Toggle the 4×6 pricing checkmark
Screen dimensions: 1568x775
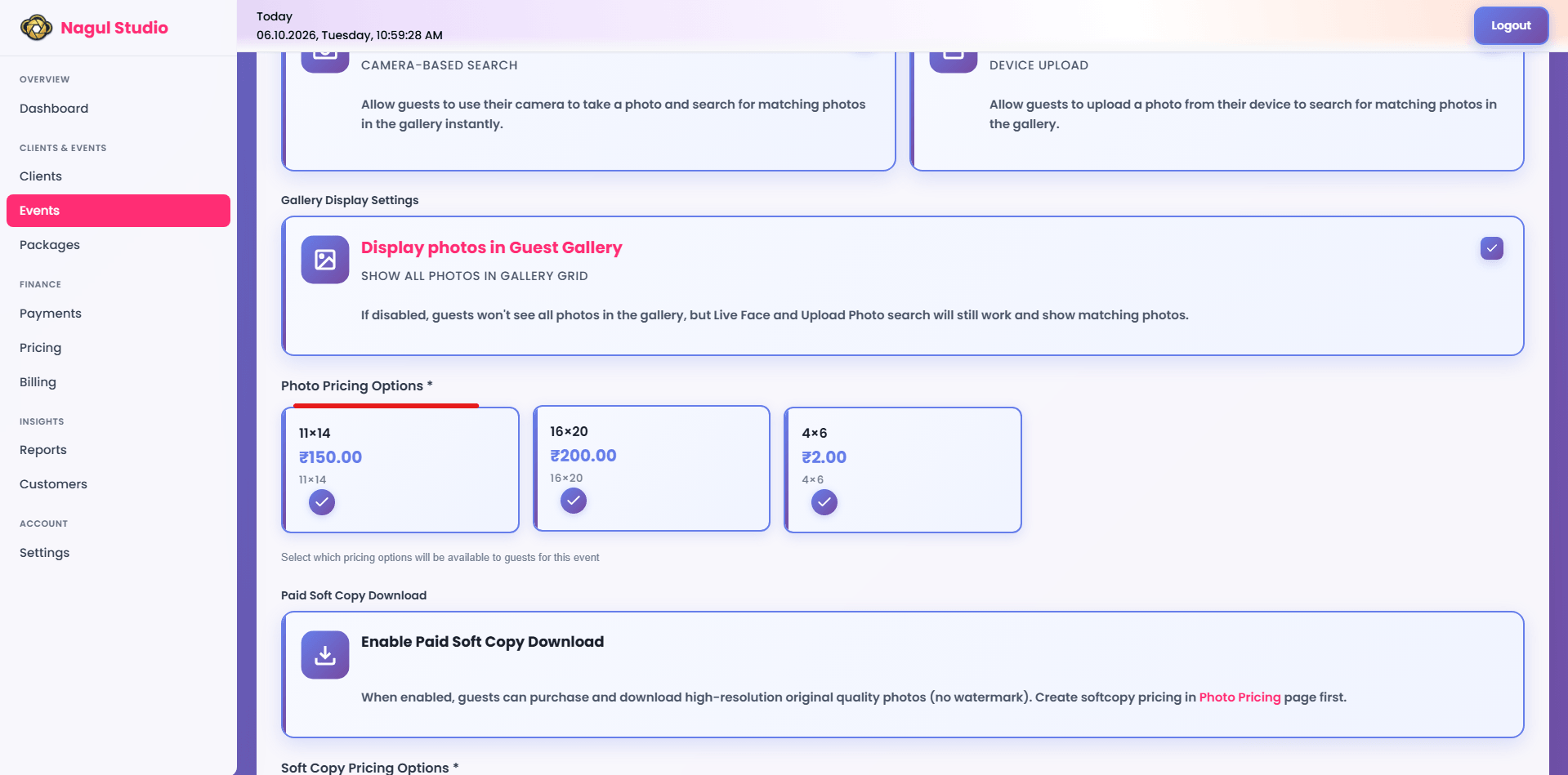pyautogui.click(x=824, y=502)
